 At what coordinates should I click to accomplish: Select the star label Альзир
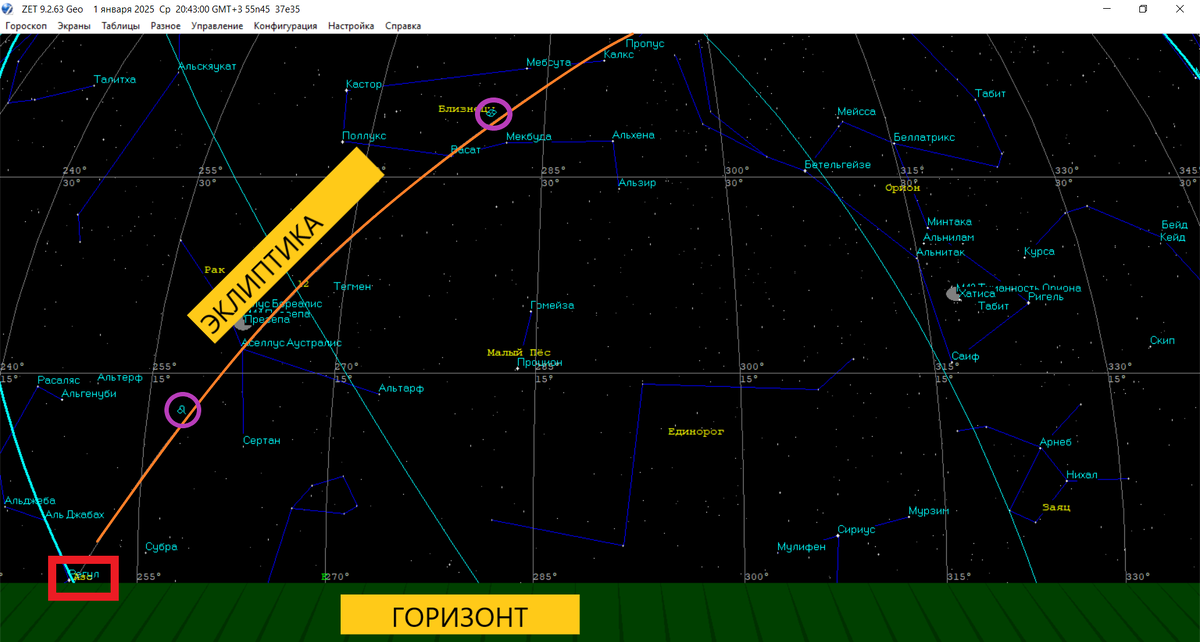(x=637, y=182)
